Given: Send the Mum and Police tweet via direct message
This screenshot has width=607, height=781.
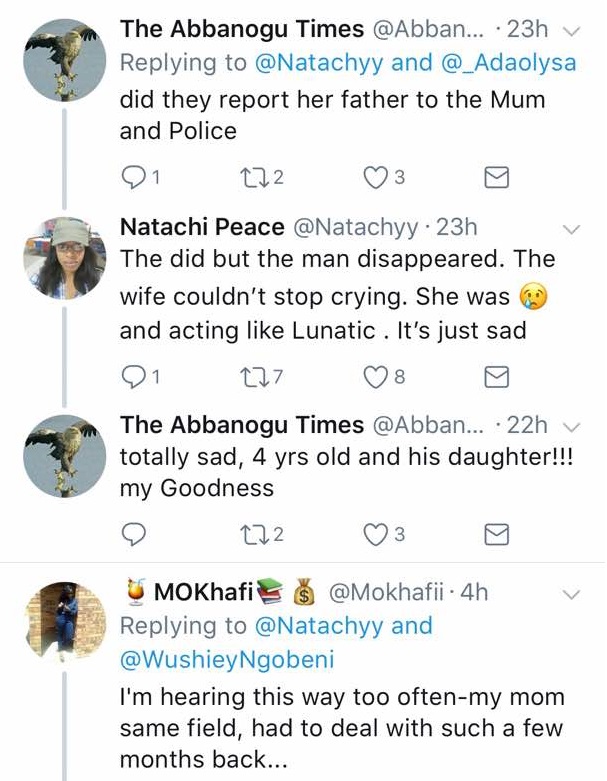Looking at the screenshot, I should pos(497,178).
